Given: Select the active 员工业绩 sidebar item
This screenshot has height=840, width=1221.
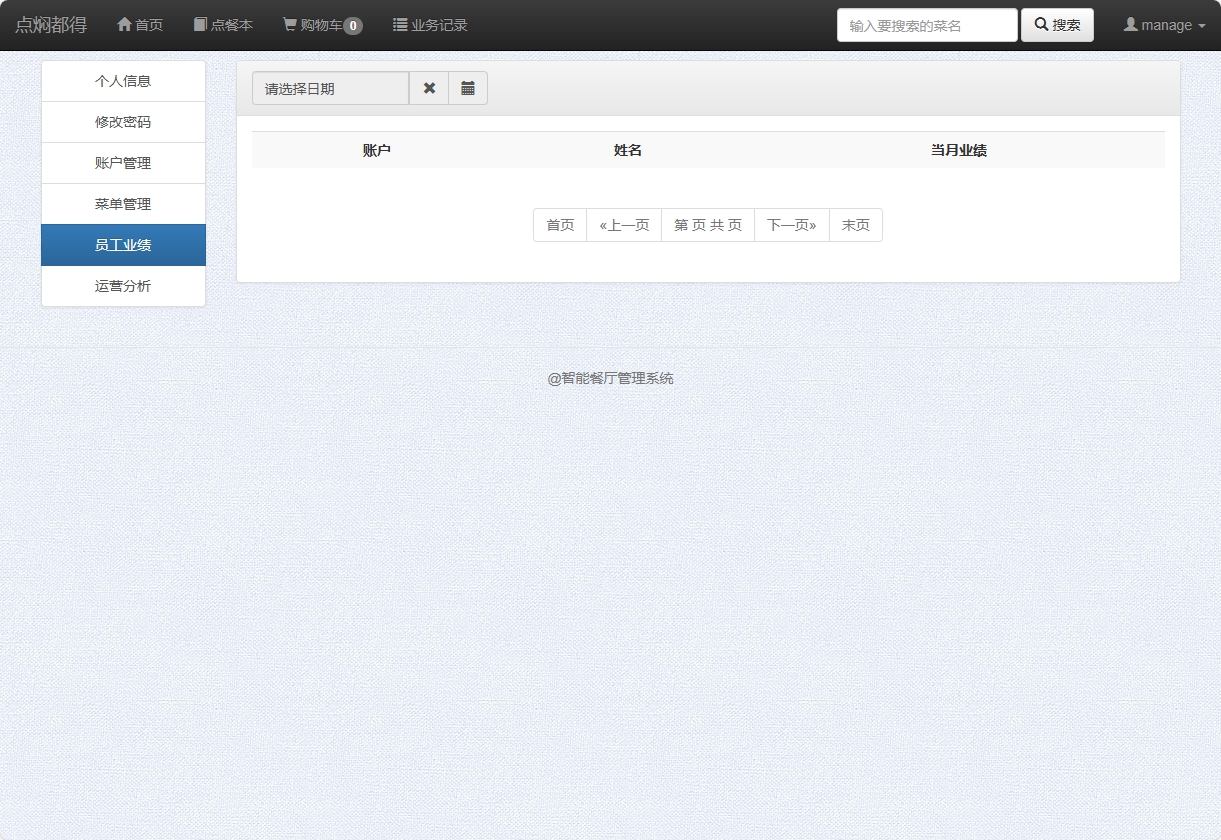Looking at the screenshot, I should click(123, 244).
